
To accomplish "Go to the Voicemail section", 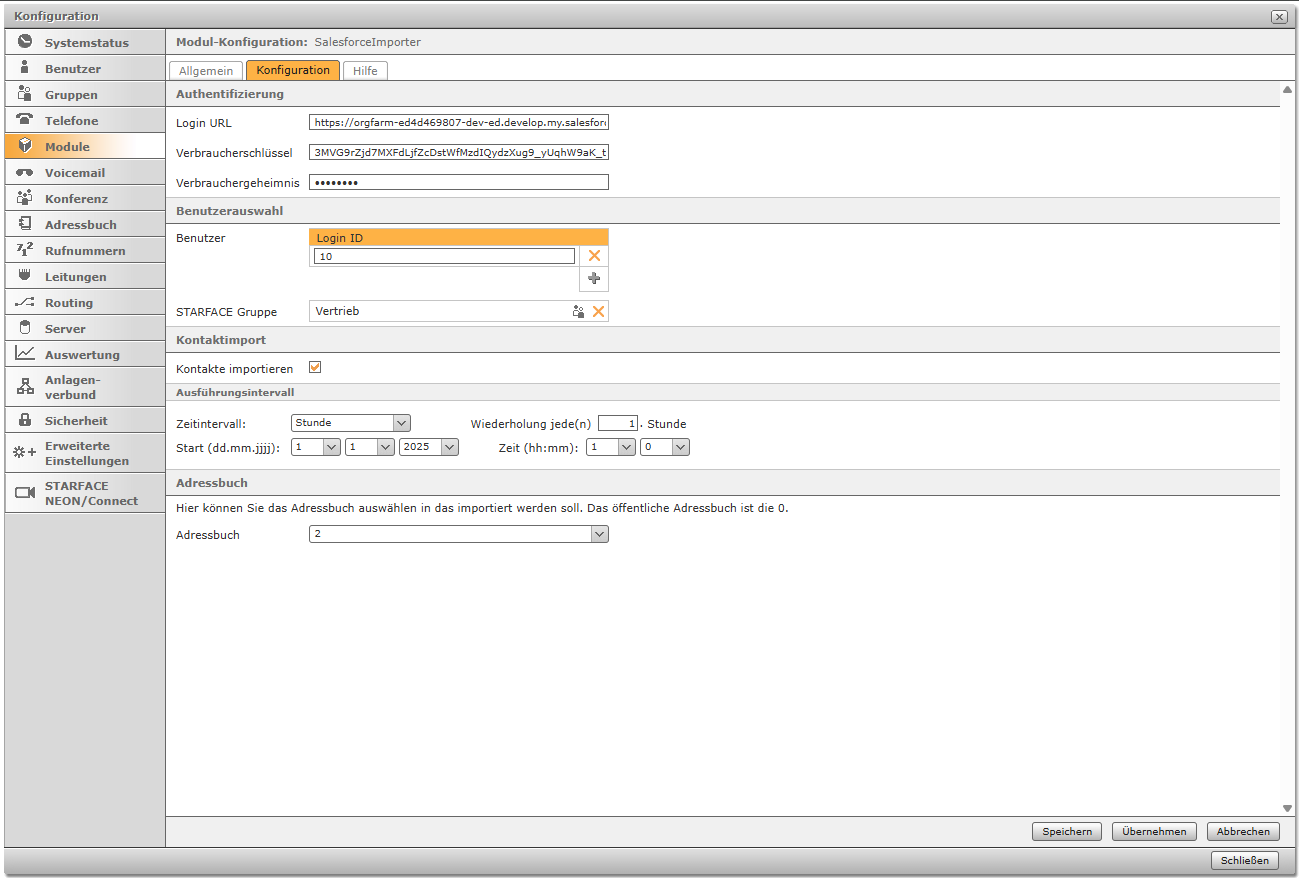I will point(74,173).
